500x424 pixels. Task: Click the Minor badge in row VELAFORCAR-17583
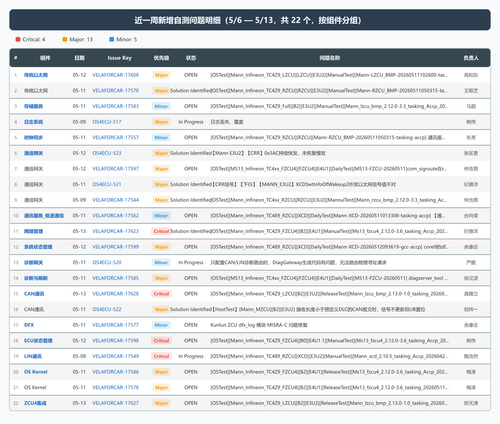click(x=161, y=106)
